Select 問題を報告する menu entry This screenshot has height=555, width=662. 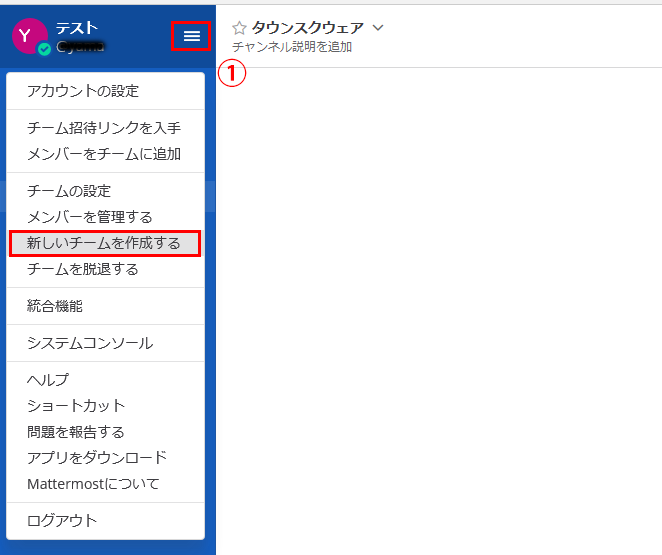click(x=75, y=432)
